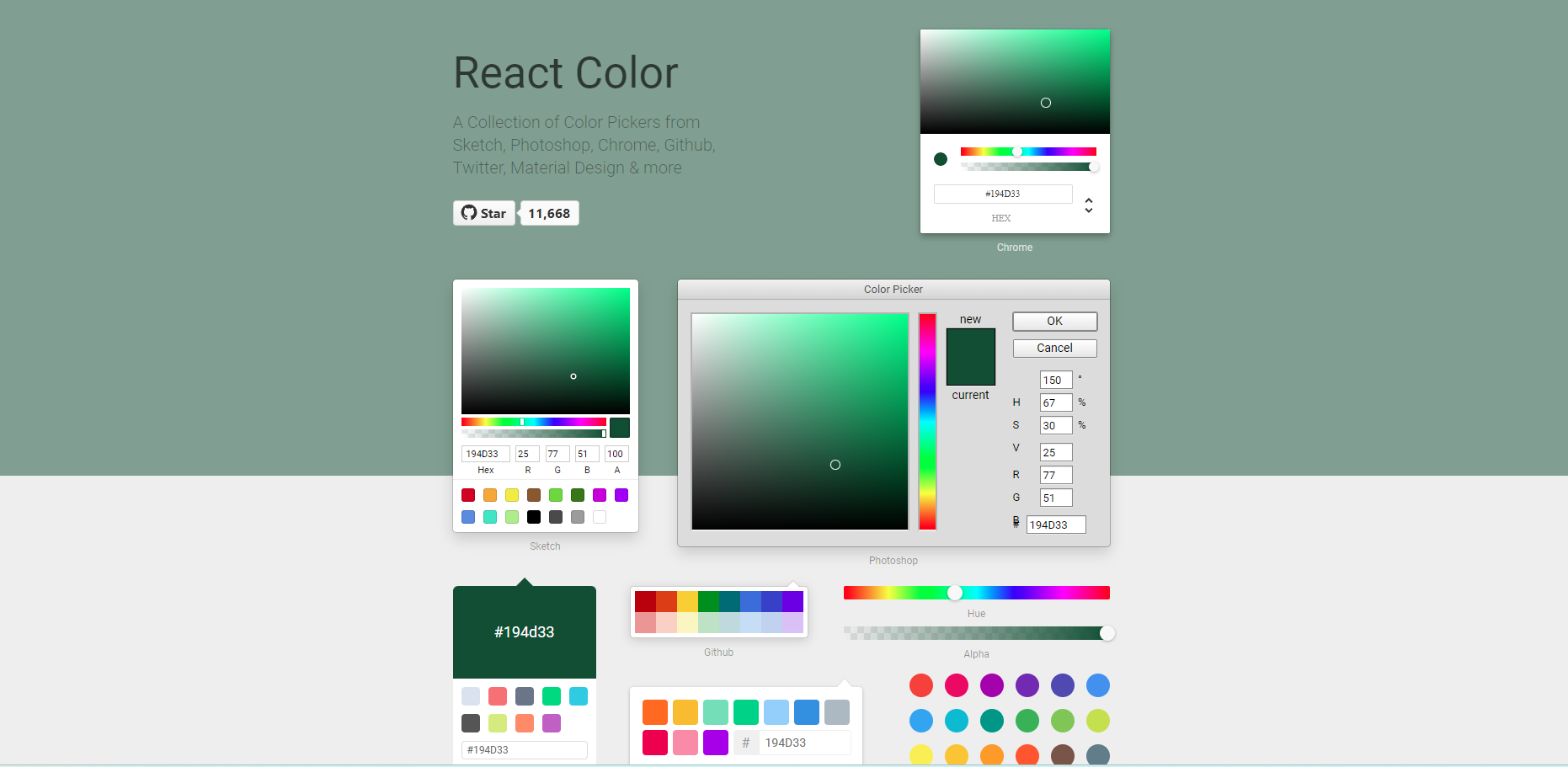This screenshot has width=1568, height=767.
Task: Pick the cyan circle in Circle picker
Action: pos(957,721)
